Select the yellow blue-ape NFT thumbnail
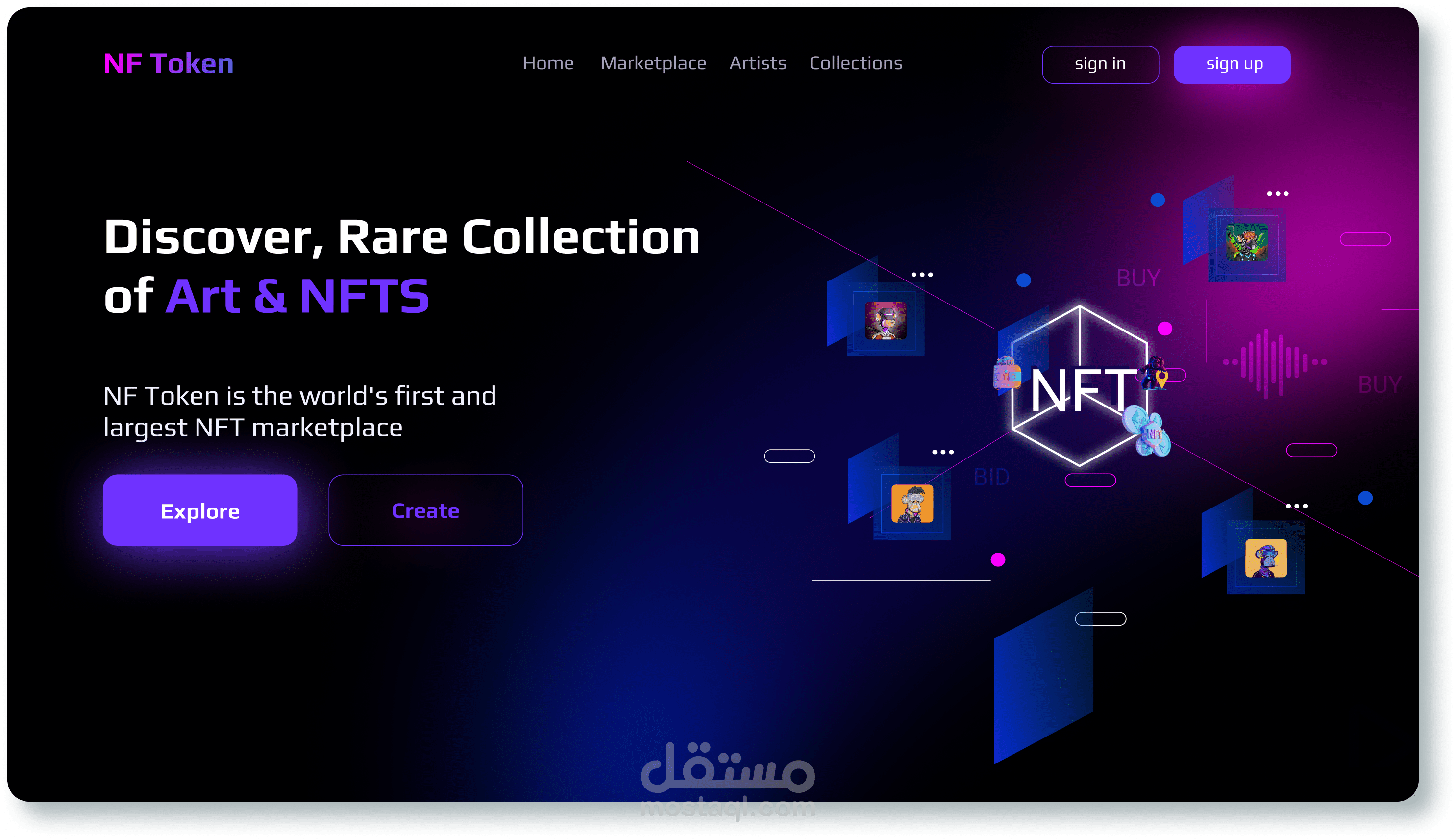This screenshot has height=839, width=1456. tap(1265, 558)
